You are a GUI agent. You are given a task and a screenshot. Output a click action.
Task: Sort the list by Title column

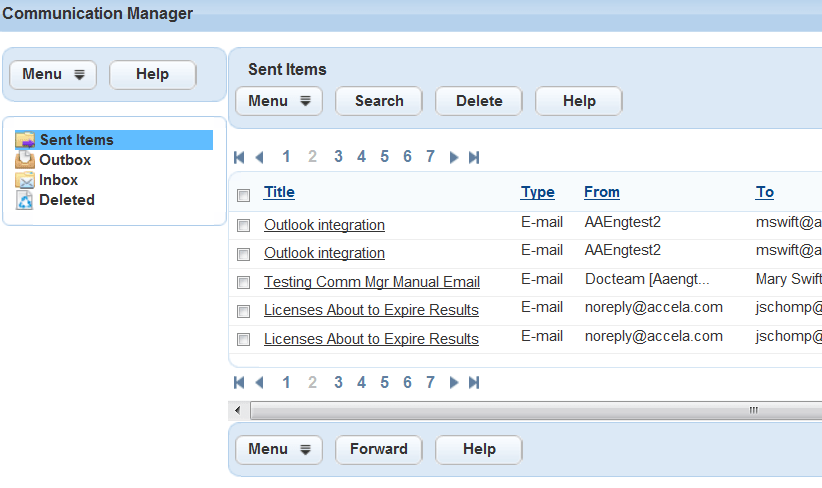(279, 192)
